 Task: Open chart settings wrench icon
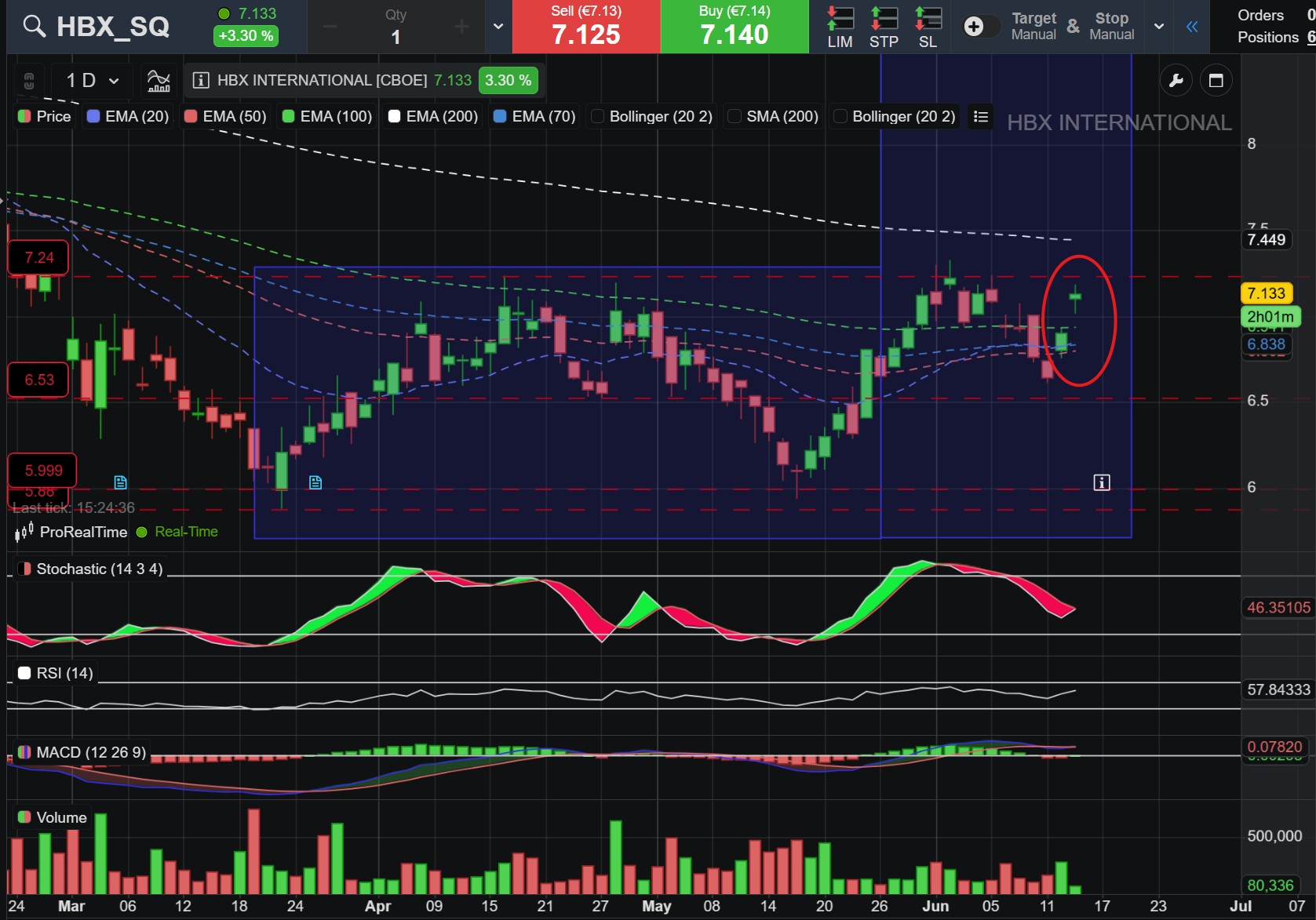tap(1176, 80)
